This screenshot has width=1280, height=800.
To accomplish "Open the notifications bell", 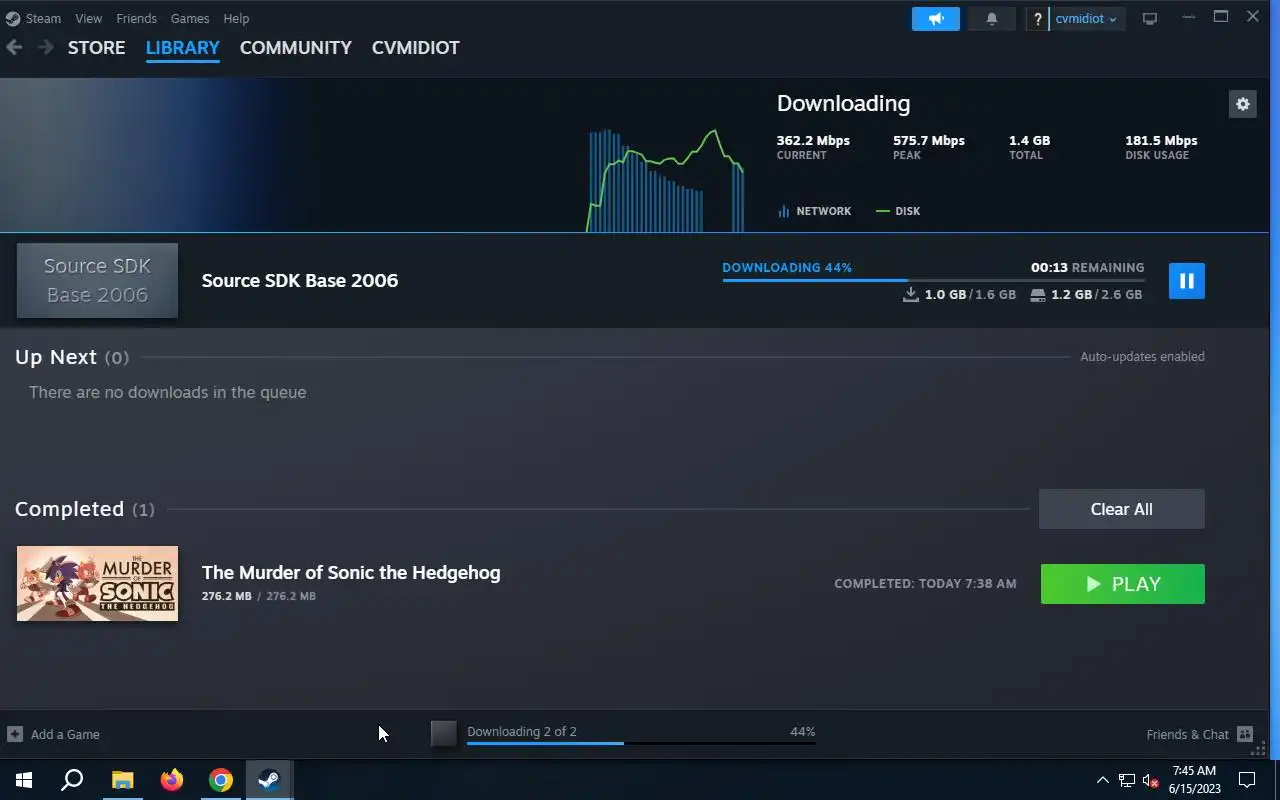I will [x=992, y=19].
